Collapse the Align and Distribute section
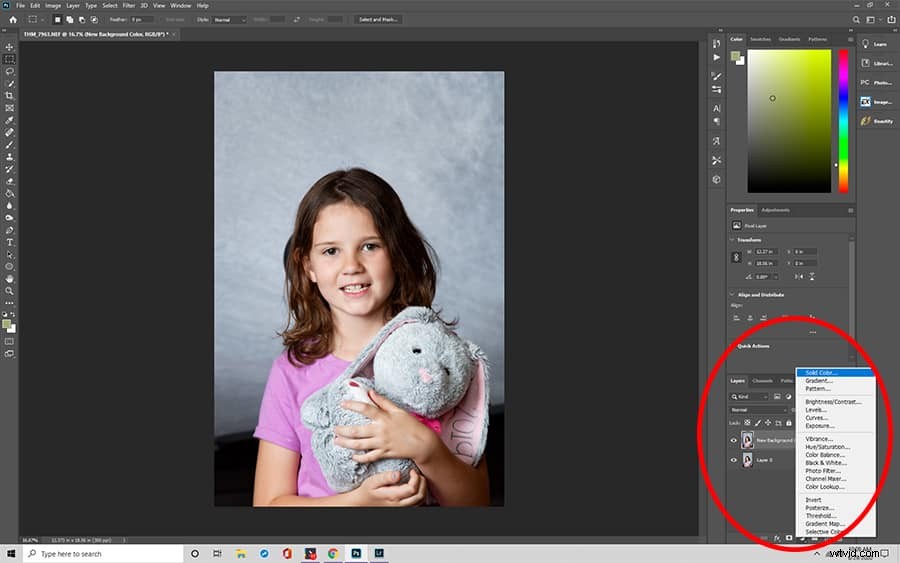The image size is (900, 563). pyautogui.click(x=732, y=294)
